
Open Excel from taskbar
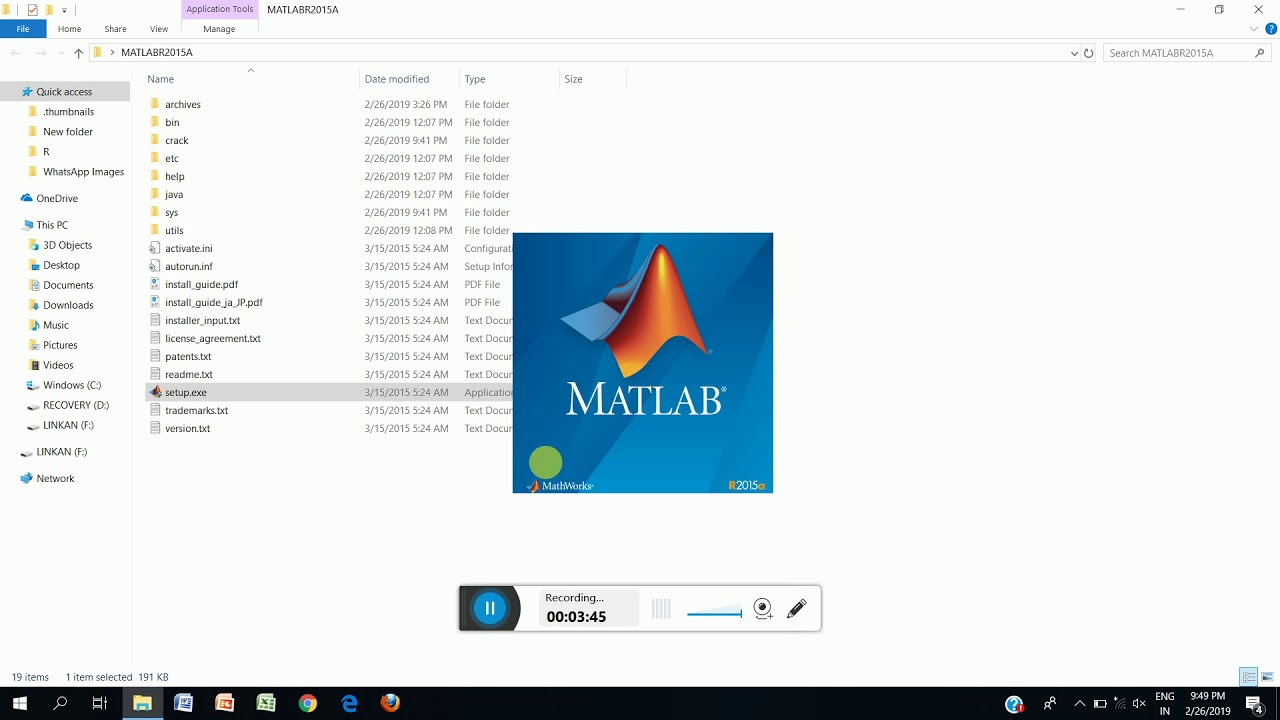pyautogui.click(x=266, y=703)
